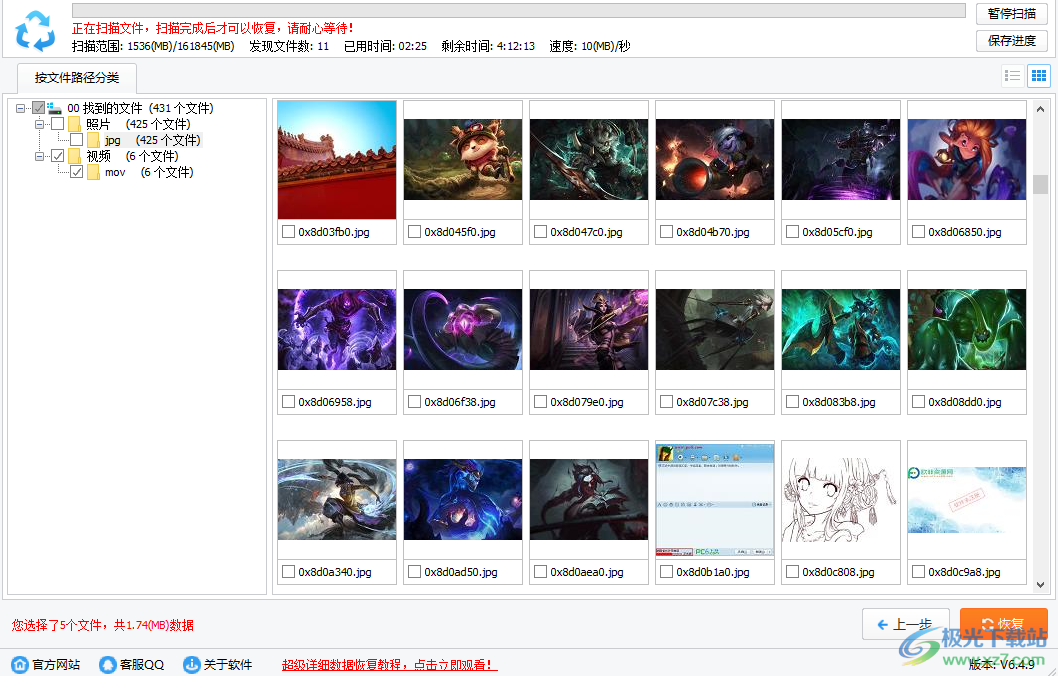Screen dimensions: 1058x676
Task: Collapse the 视频 tree node
Action: pos(39,157)
